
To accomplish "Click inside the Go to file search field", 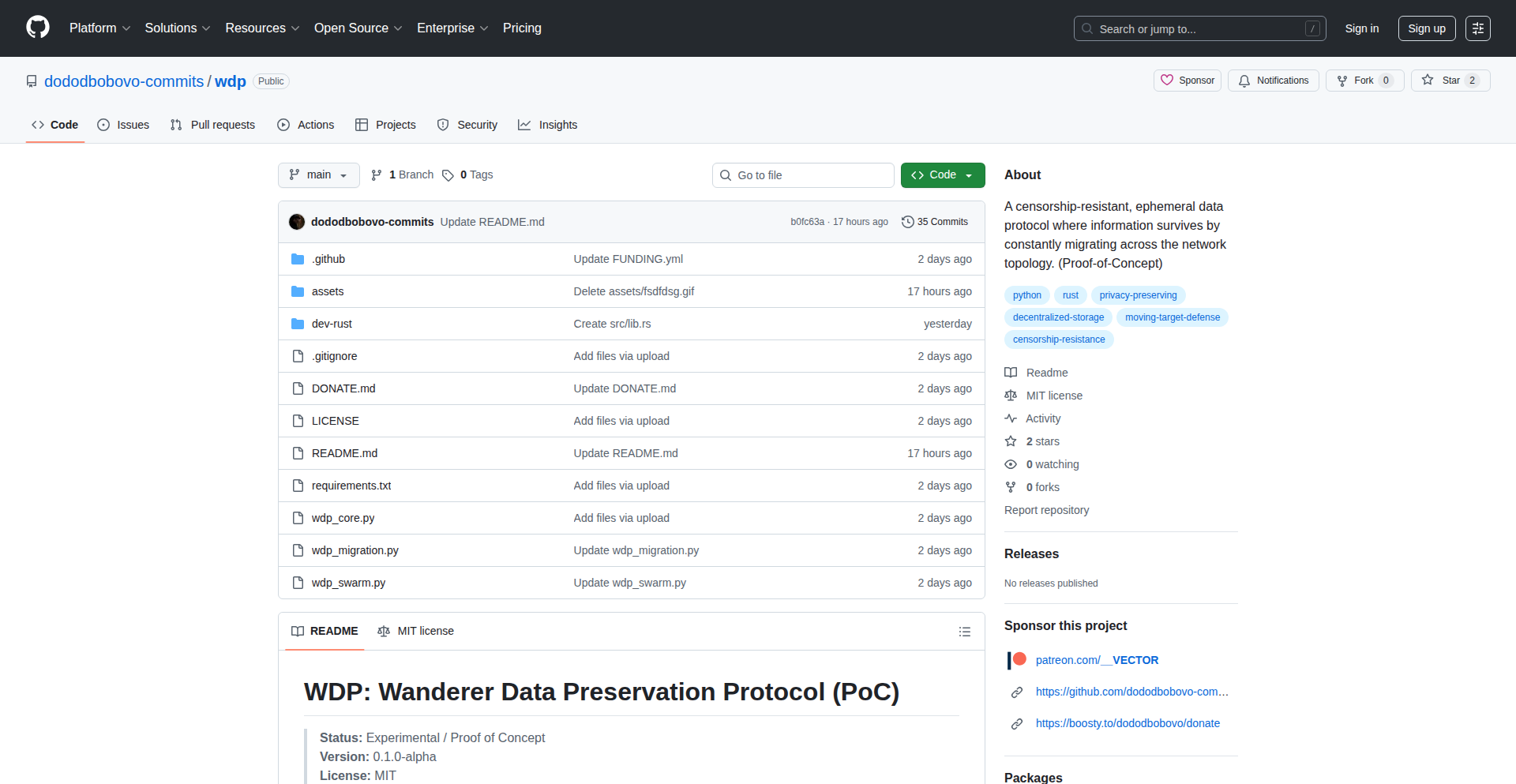I will [803, 174].
